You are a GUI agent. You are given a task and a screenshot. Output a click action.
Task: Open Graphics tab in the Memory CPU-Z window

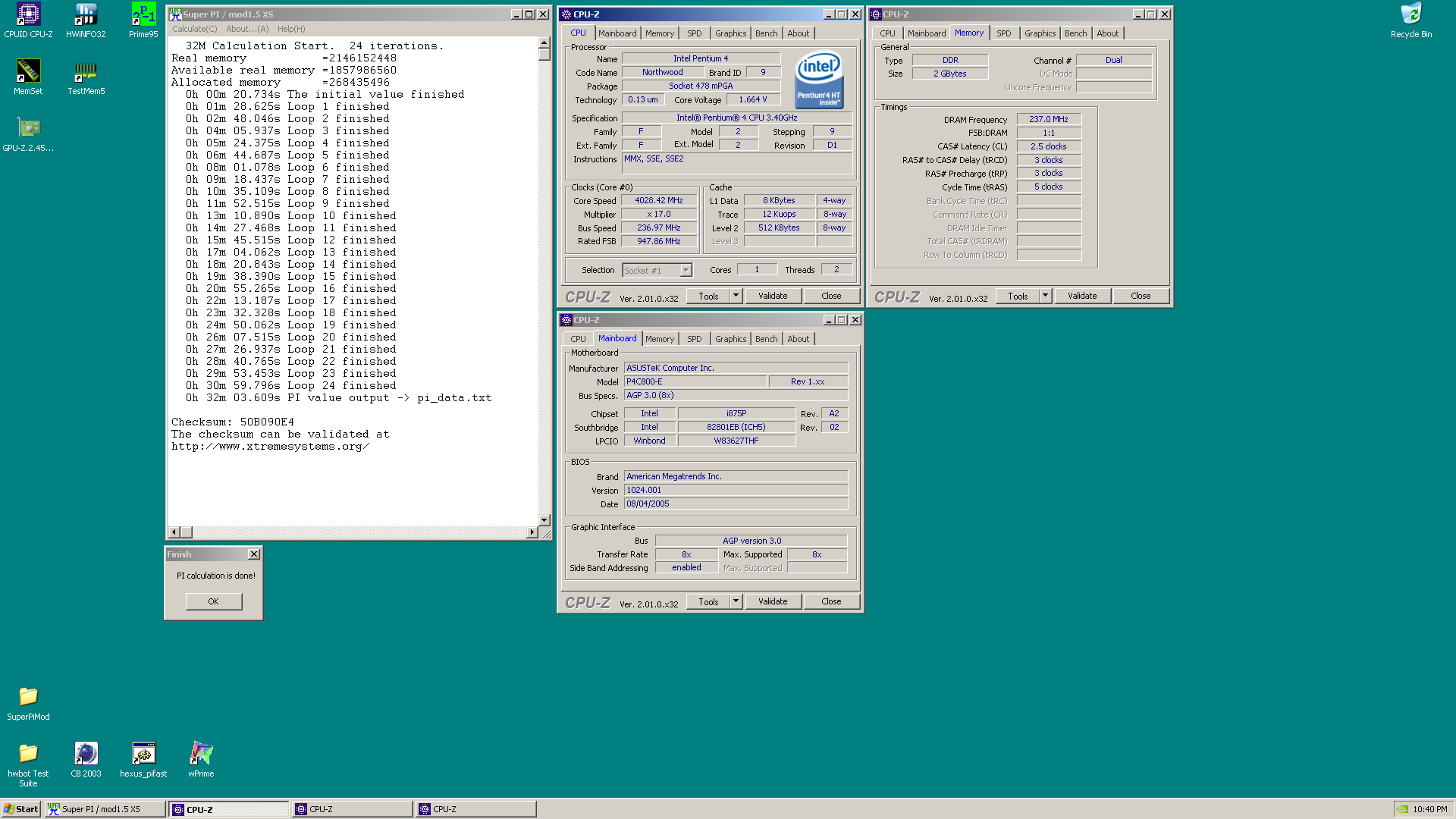[x=1040, y=33]
